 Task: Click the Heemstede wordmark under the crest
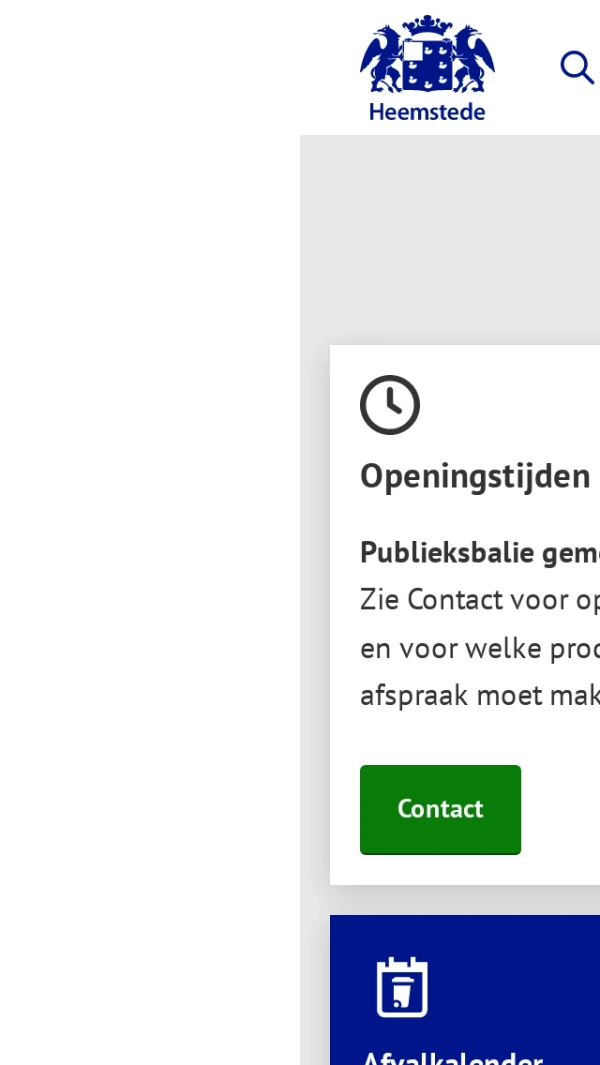(x=427, y=111)
